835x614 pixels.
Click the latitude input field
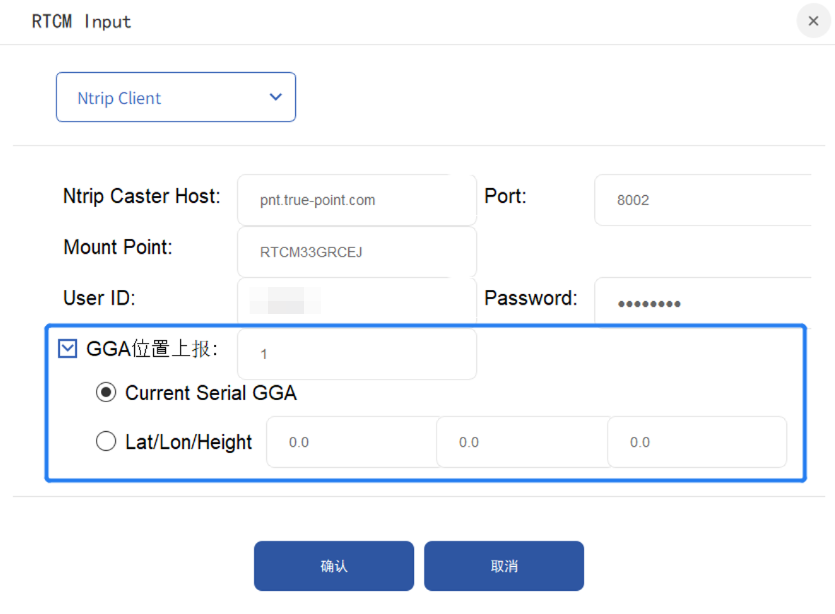351,442
